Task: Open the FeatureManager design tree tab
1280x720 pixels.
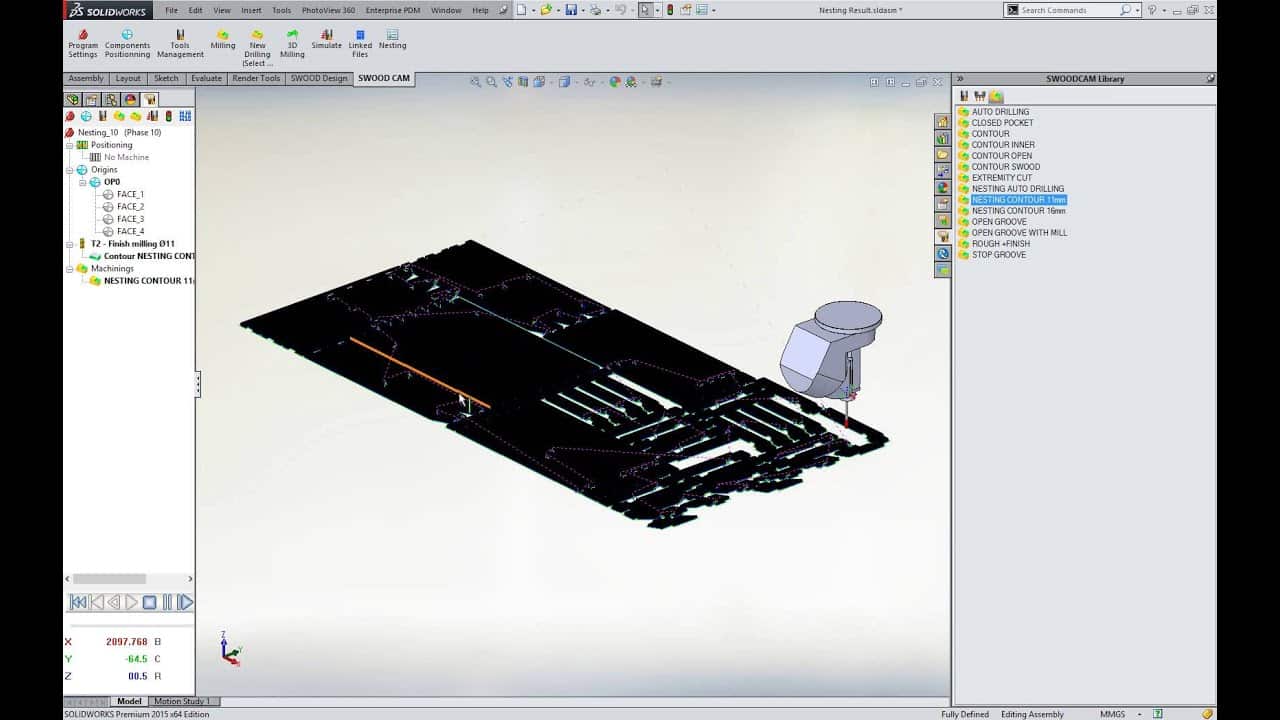Action: [x=72, y=99]
